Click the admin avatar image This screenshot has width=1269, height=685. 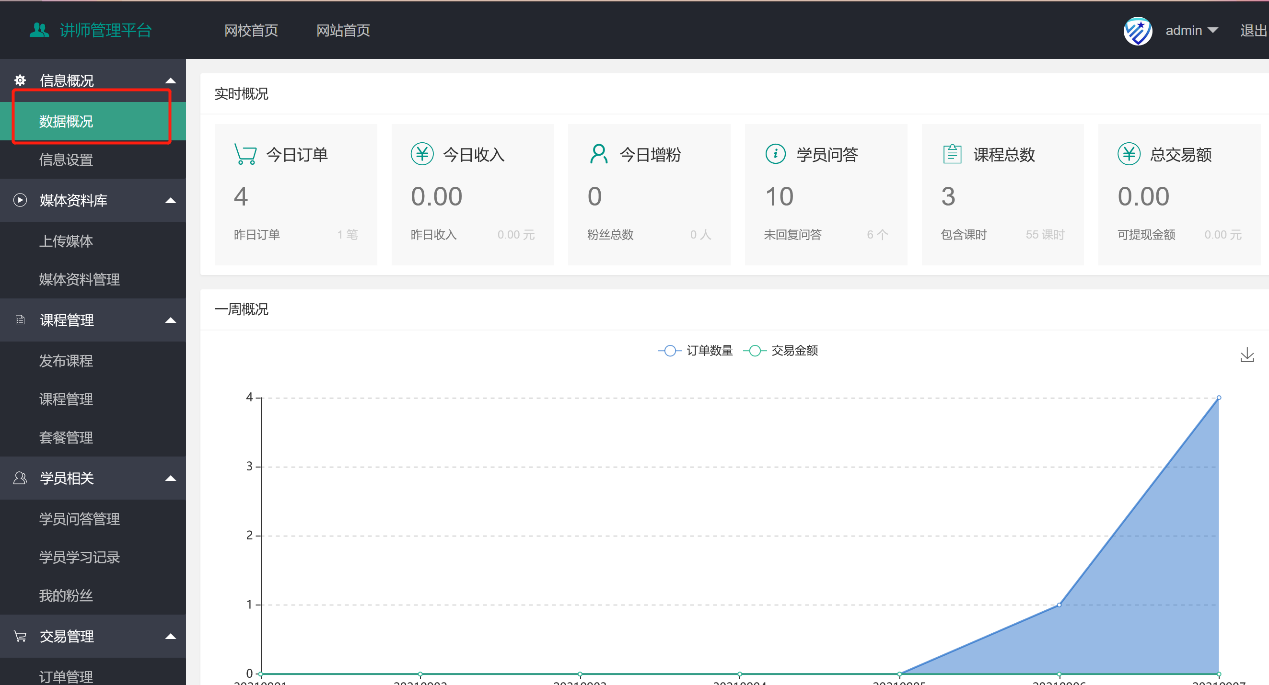click(x=1138, y=31)
